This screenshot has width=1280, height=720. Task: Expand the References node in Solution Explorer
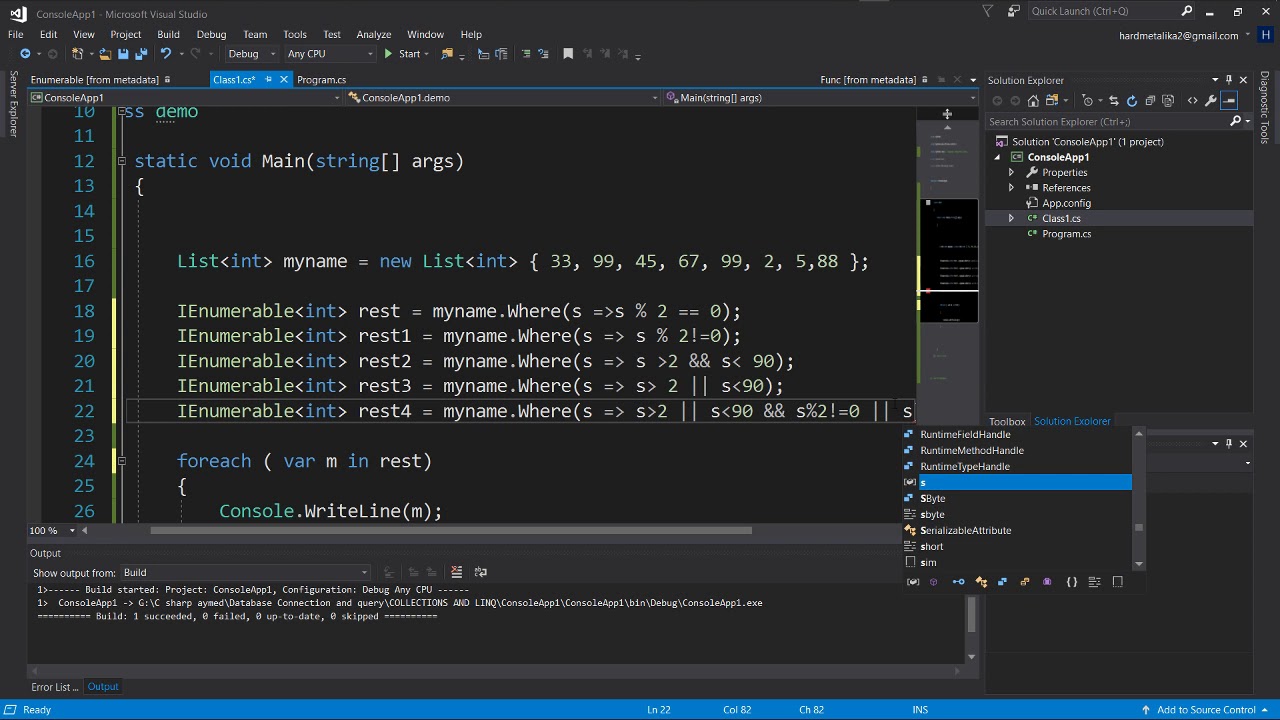(1011, 188)
